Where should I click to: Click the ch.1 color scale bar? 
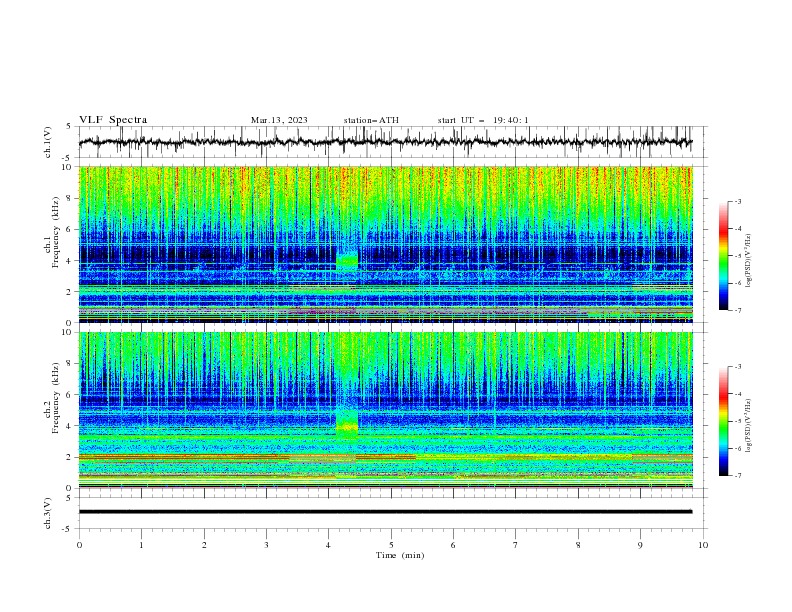tap(723, 256)
